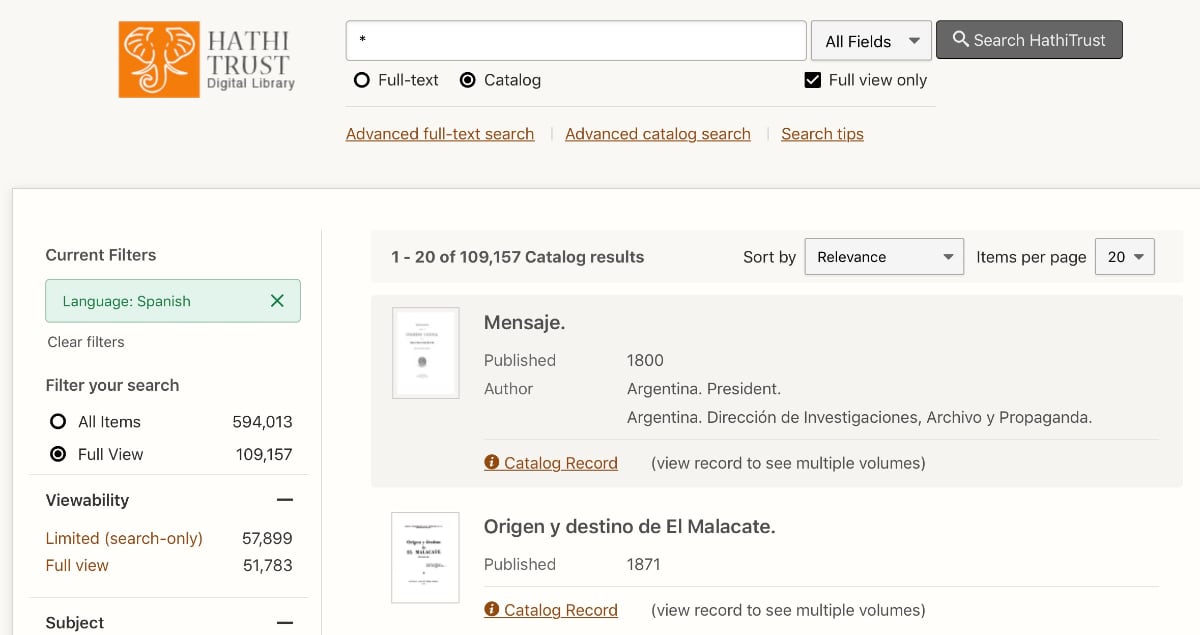Filter by Limited (search-only) viewability

click(x=124, y=538)
